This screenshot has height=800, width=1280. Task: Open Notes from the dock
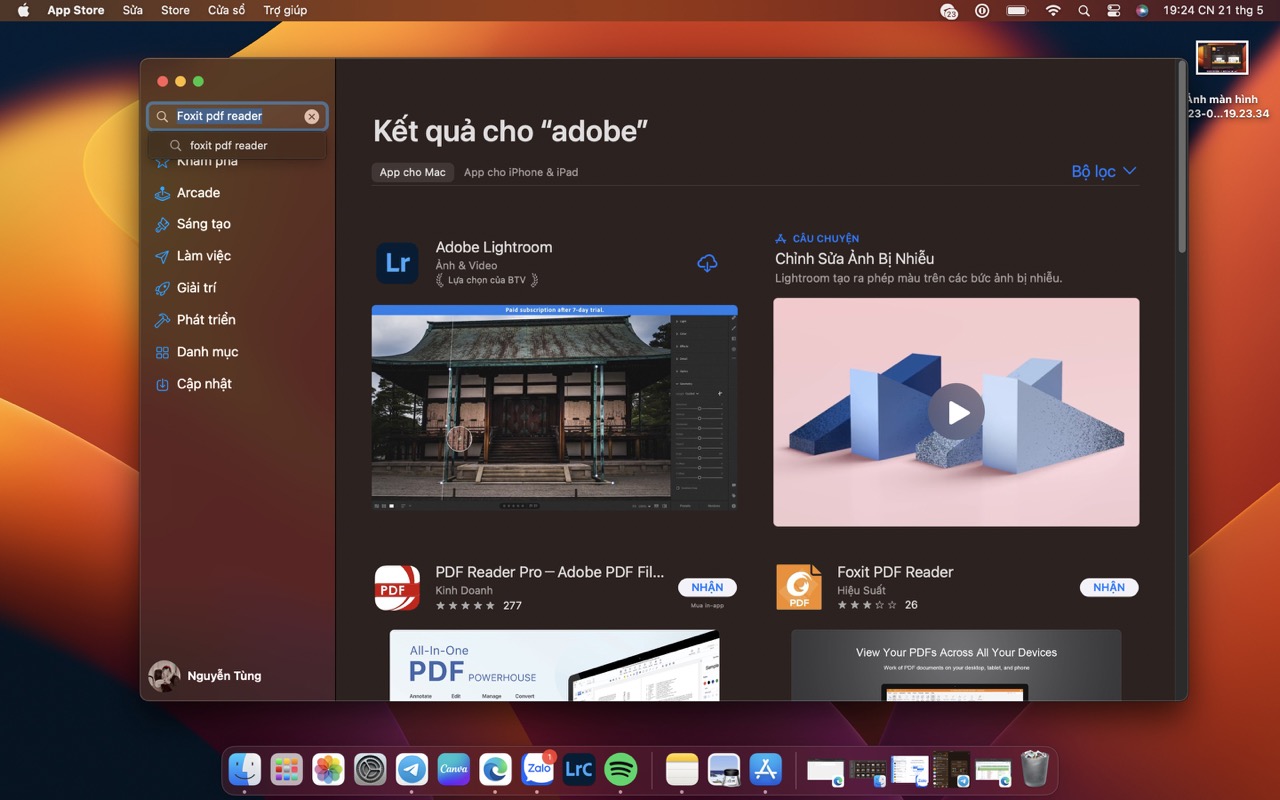tap(682, 769)
